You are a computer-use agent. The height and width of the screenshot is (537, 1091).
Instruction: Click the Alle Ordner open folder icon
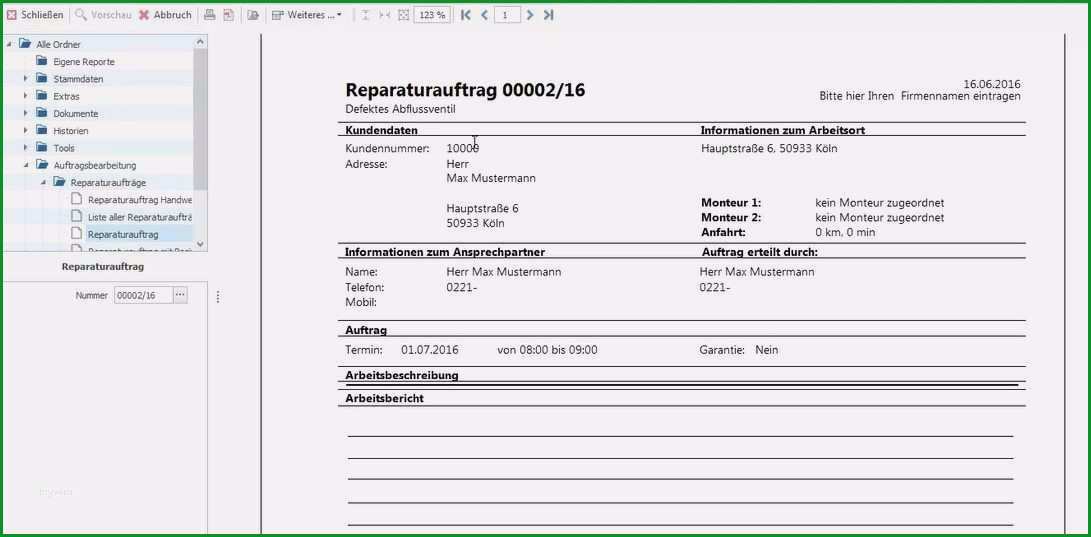[24, 44]
